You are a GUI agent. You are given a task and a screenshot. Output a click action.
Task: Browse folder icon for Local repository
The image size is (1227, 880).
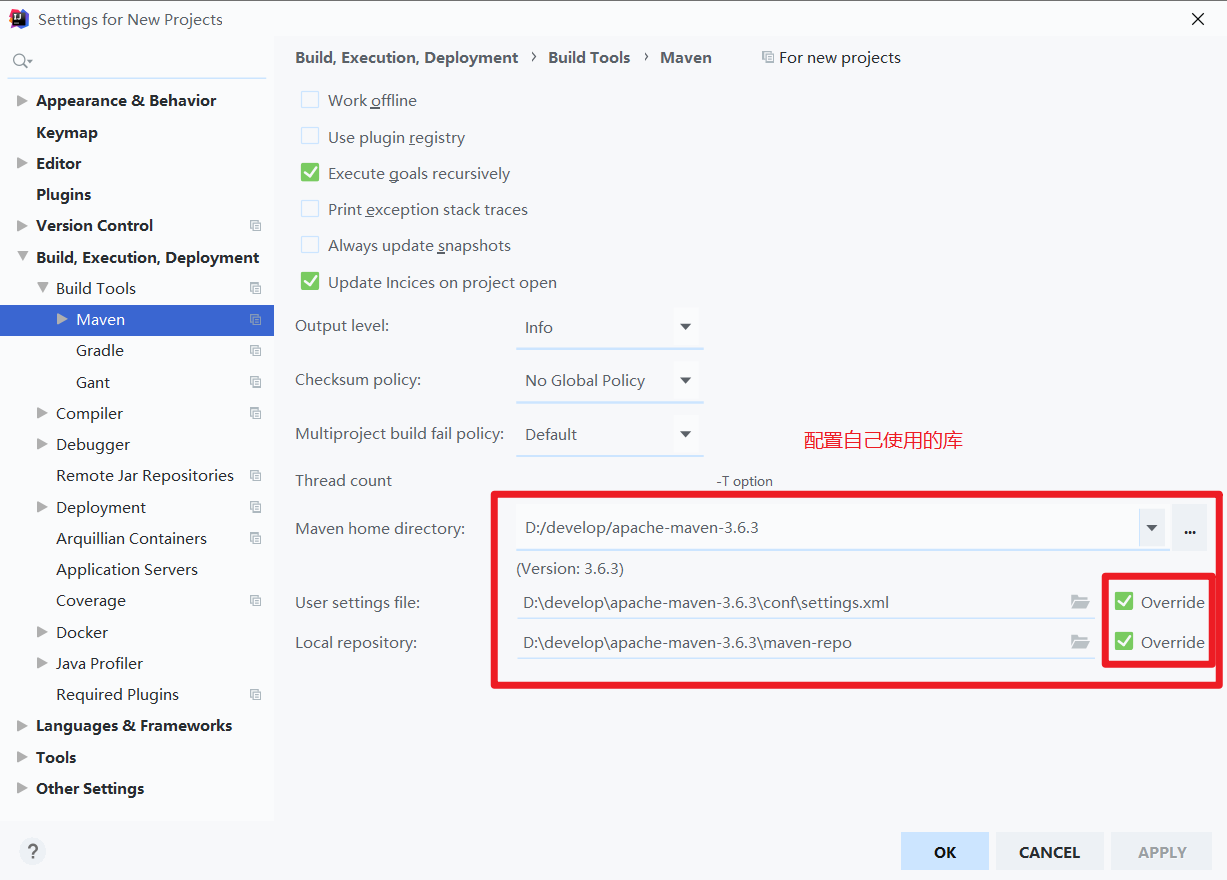[x=1080, y=642]
